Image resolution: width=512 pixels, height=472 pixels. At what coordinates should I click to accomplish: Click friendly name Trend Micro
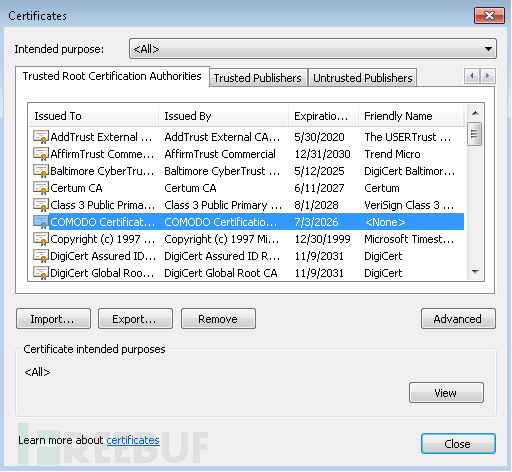(392, 154)
